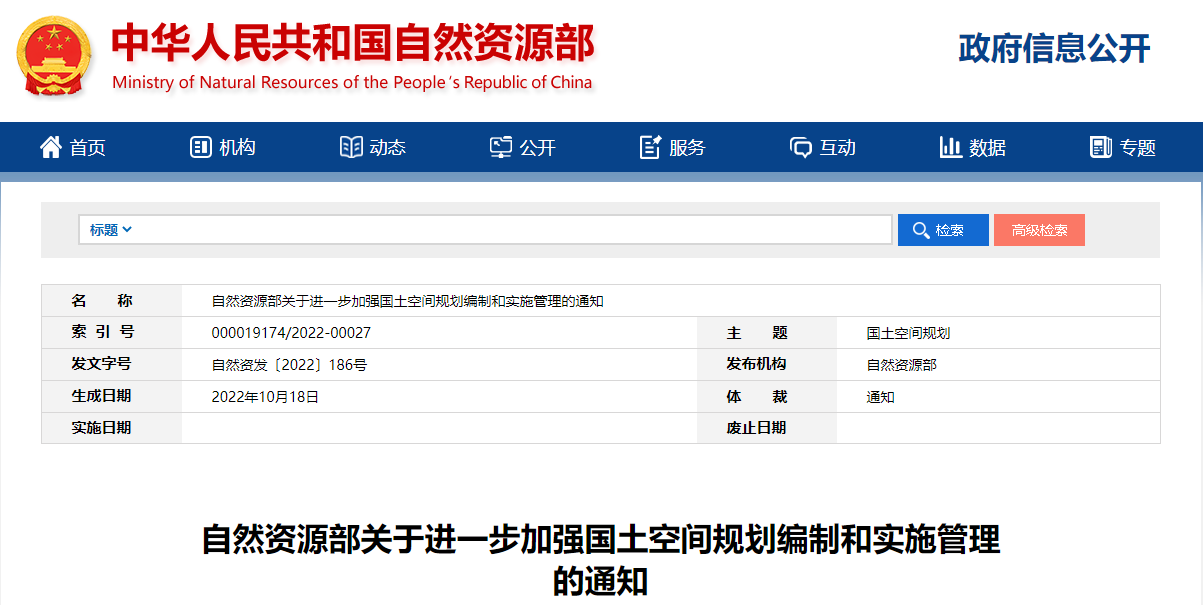1203x605 pixels.
Task: Click the 发文字号 field label
Action: pyautogui.click(x=101, y=364)
